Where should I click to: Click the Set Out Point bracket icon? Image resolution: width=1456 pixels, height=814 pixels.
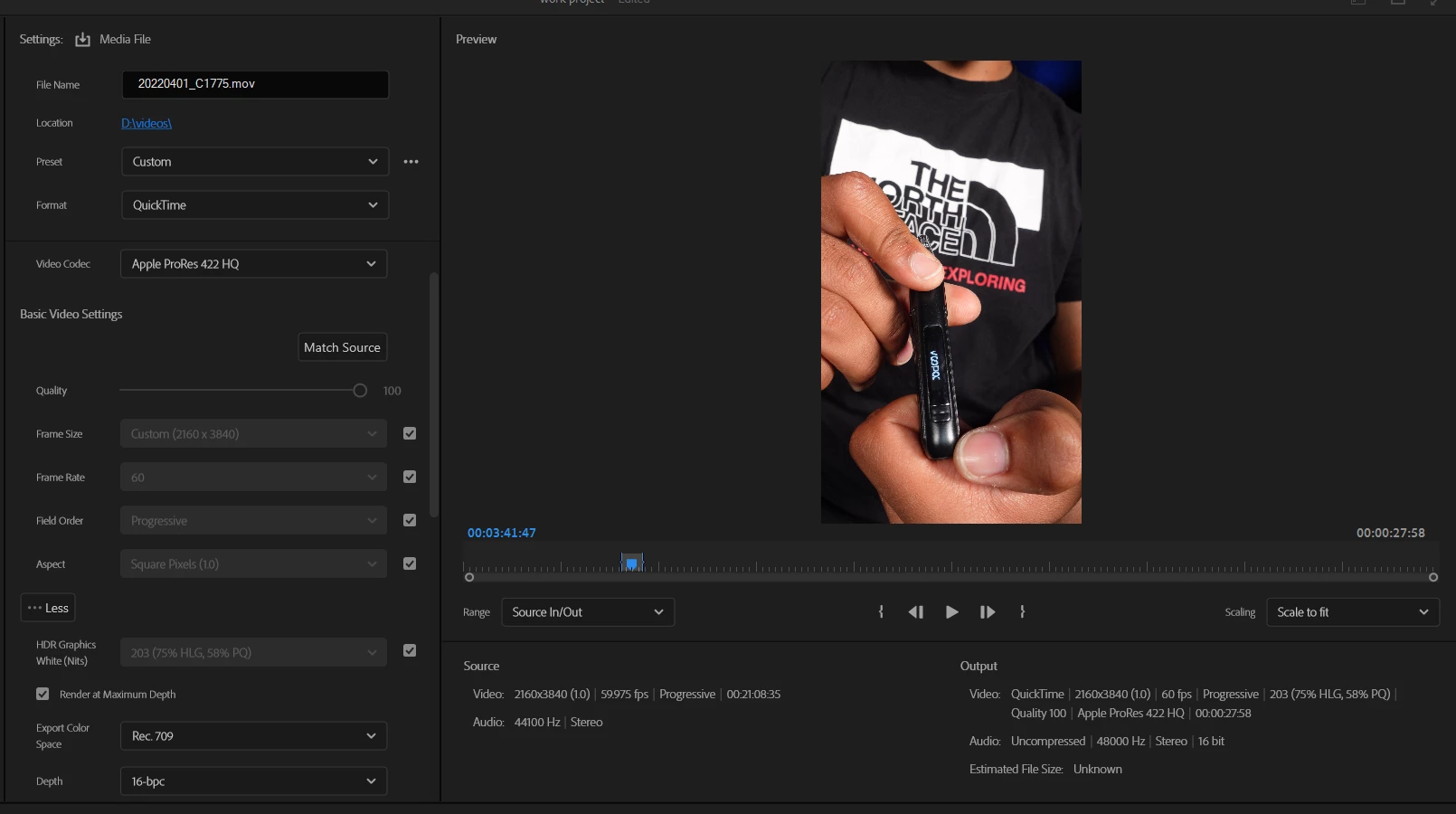click(x=1022, y=612)
